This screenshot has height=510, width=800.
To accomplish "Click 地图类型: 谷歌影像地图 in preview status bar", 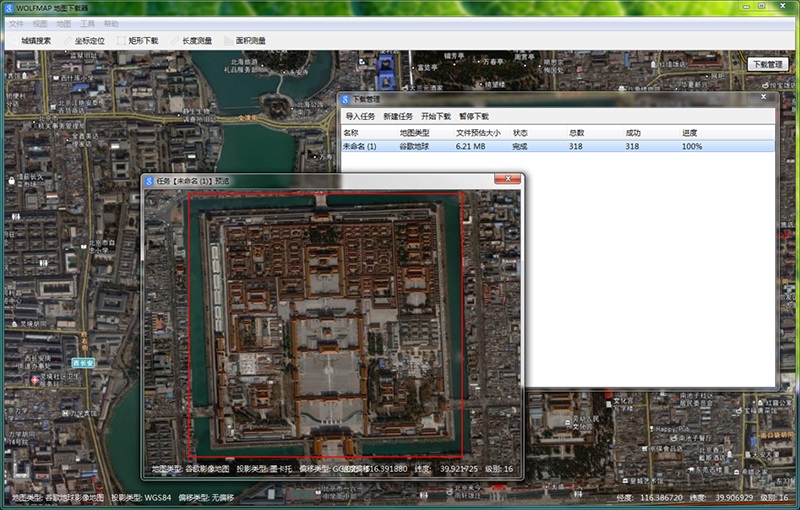I will [190, 469].
